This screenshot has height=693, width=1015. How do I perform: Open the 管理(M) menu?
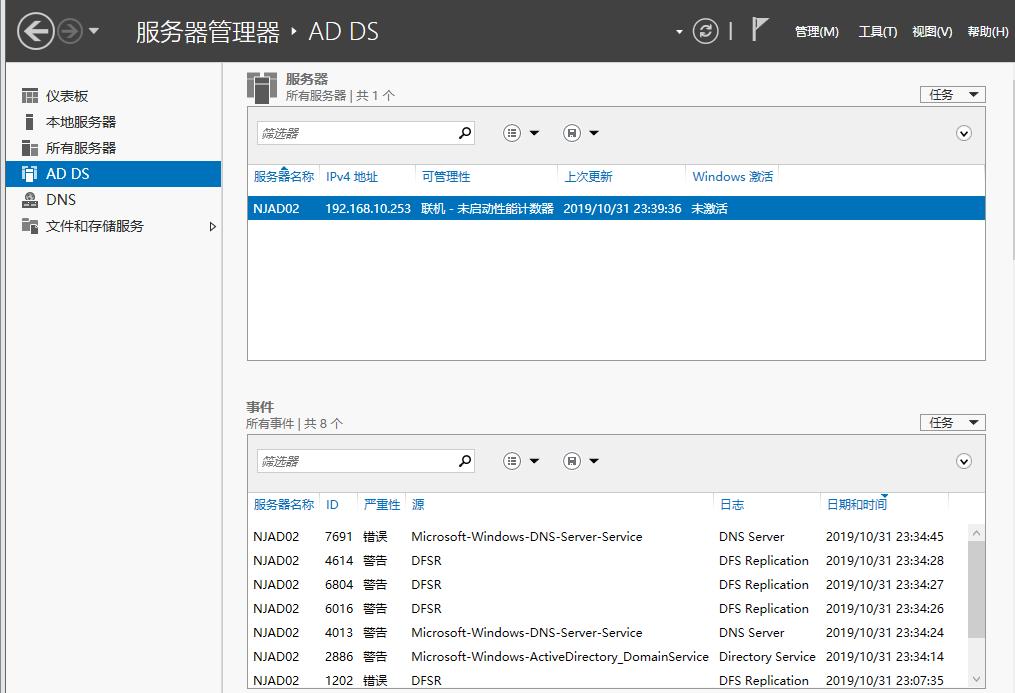817,31
